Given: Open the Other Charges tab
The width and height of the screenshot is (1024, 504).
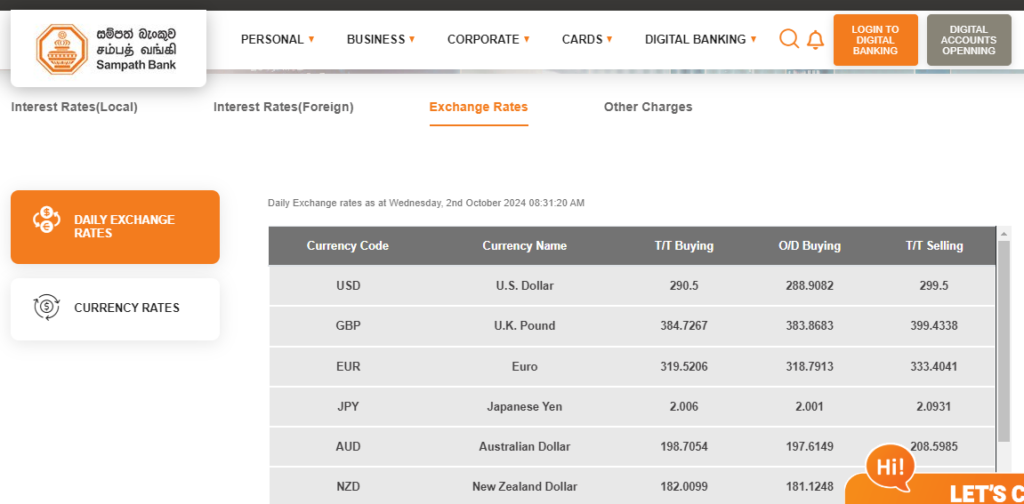Looking at the screenshot, I should 648,107.
